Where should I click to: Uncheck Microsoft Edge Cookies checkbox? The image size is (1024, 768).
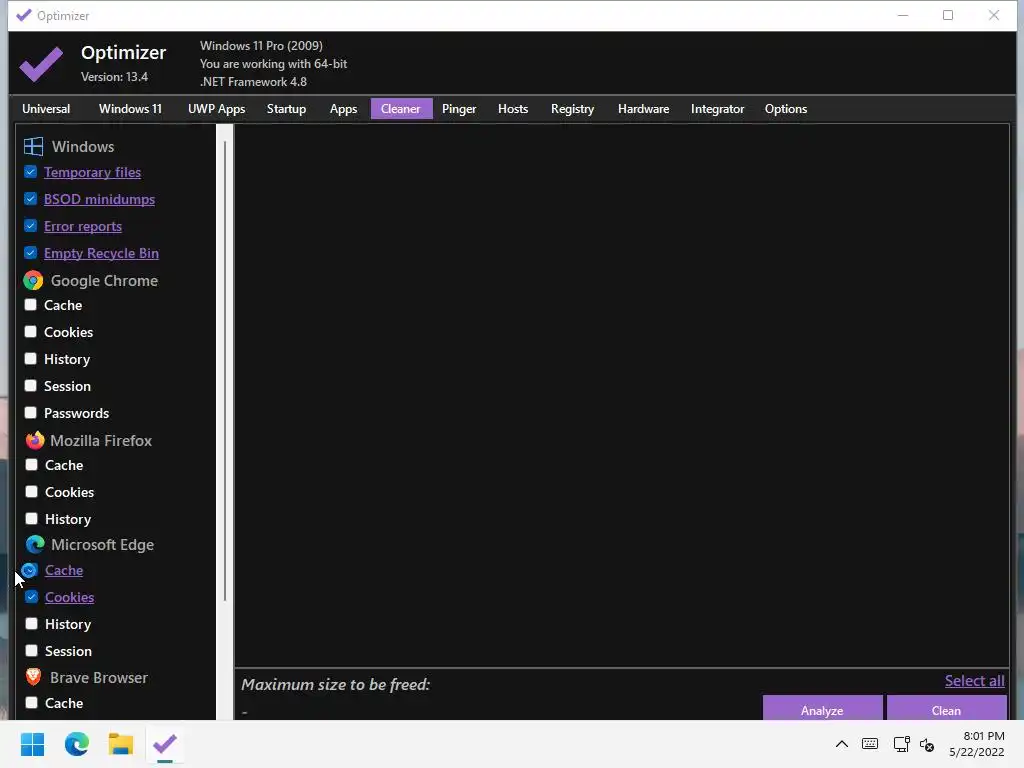pos(31,597)
